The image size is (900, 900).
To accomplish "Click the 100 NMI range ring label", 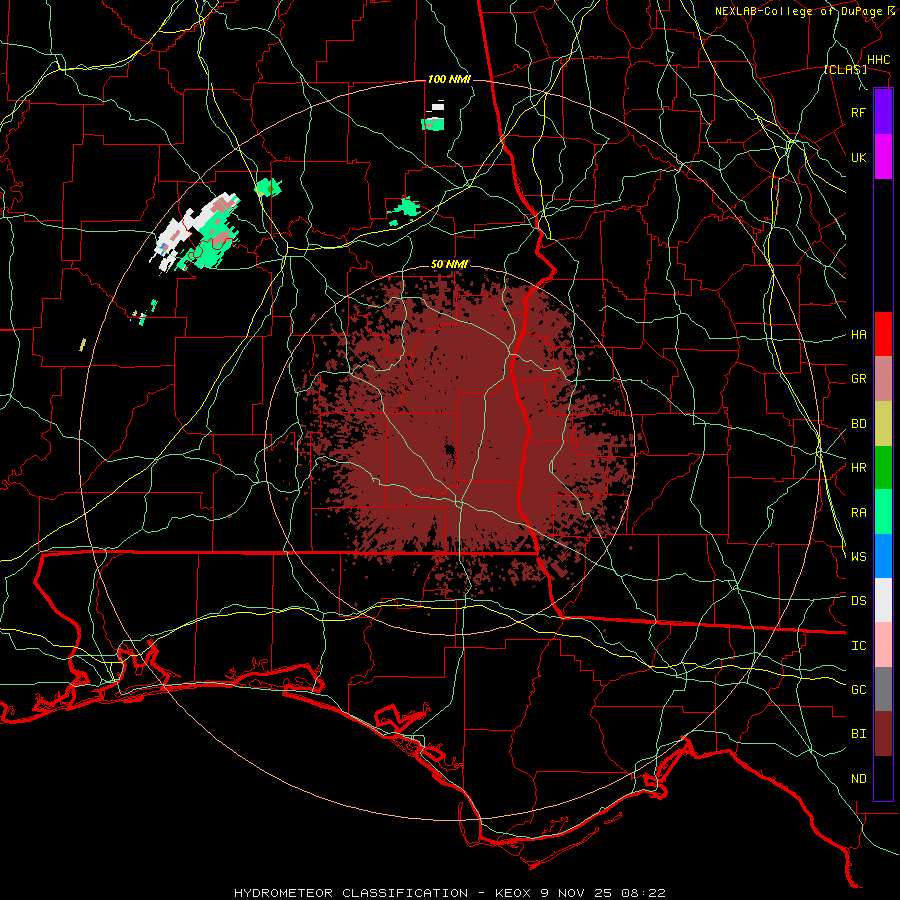I will (449, 79).
